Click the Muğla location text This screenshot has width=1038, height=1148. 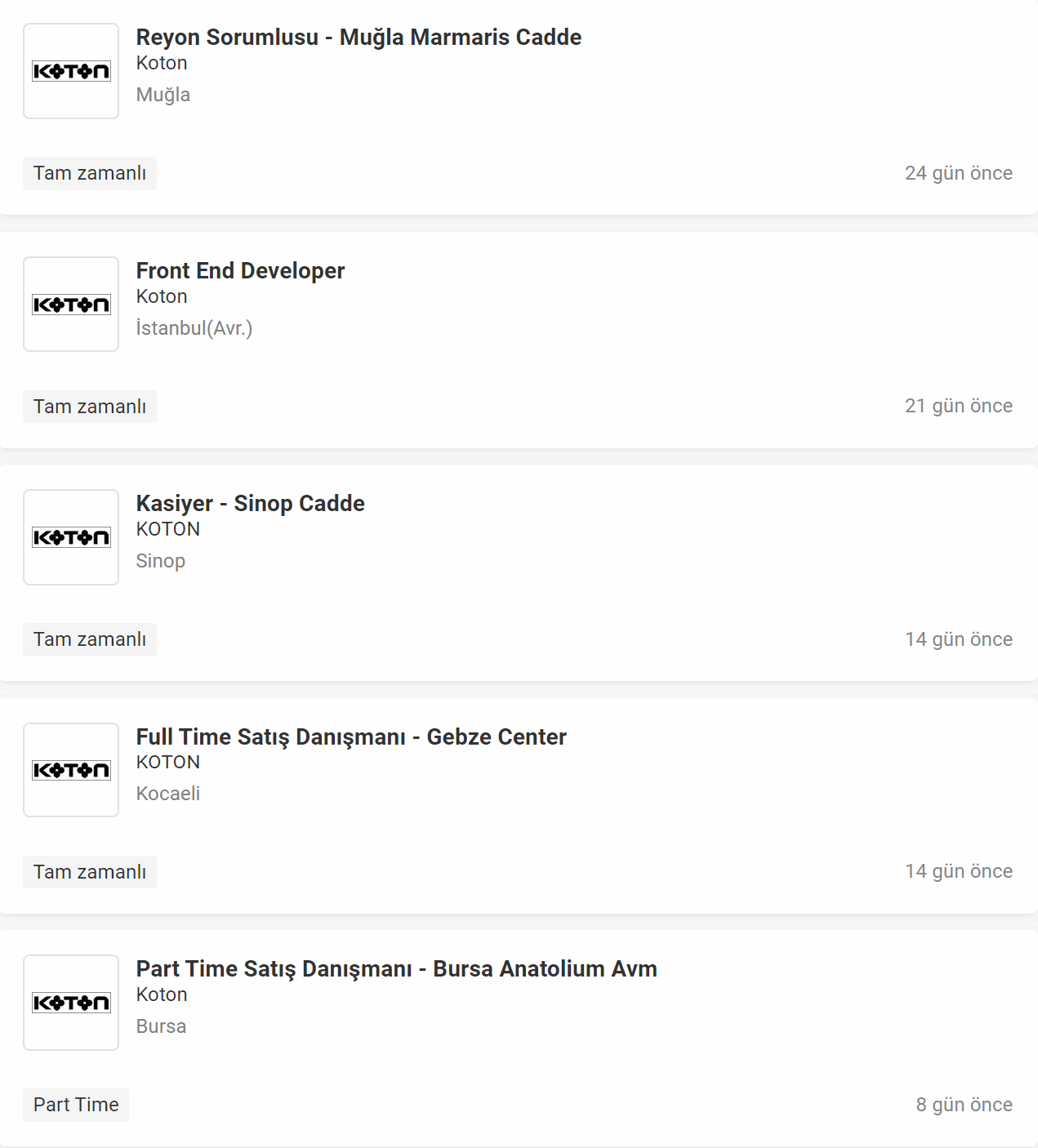[163, 95]
